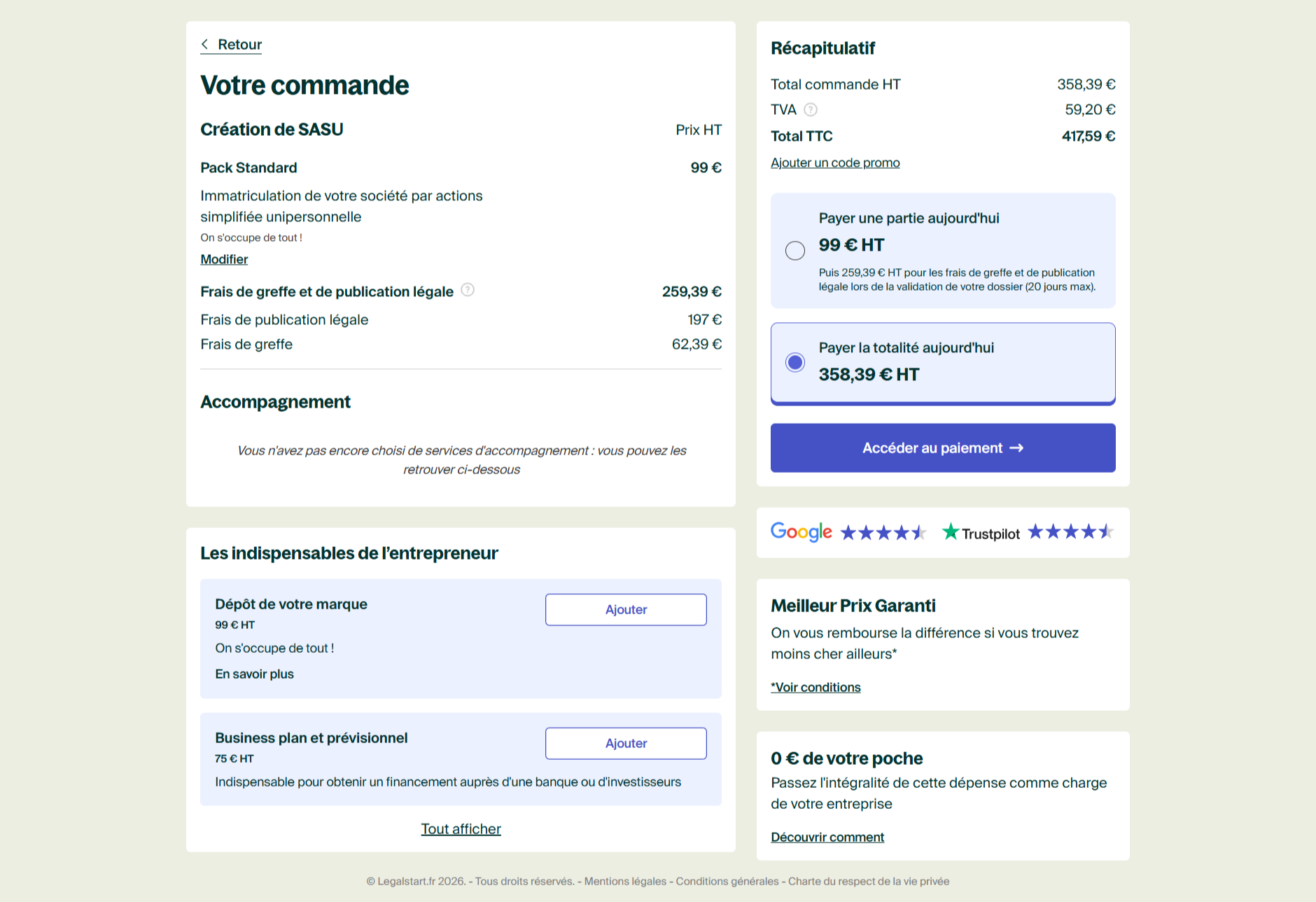Select the Payer la totalité aujourd'hui radio
1316x902 pixels.
[x=795, y=362]
